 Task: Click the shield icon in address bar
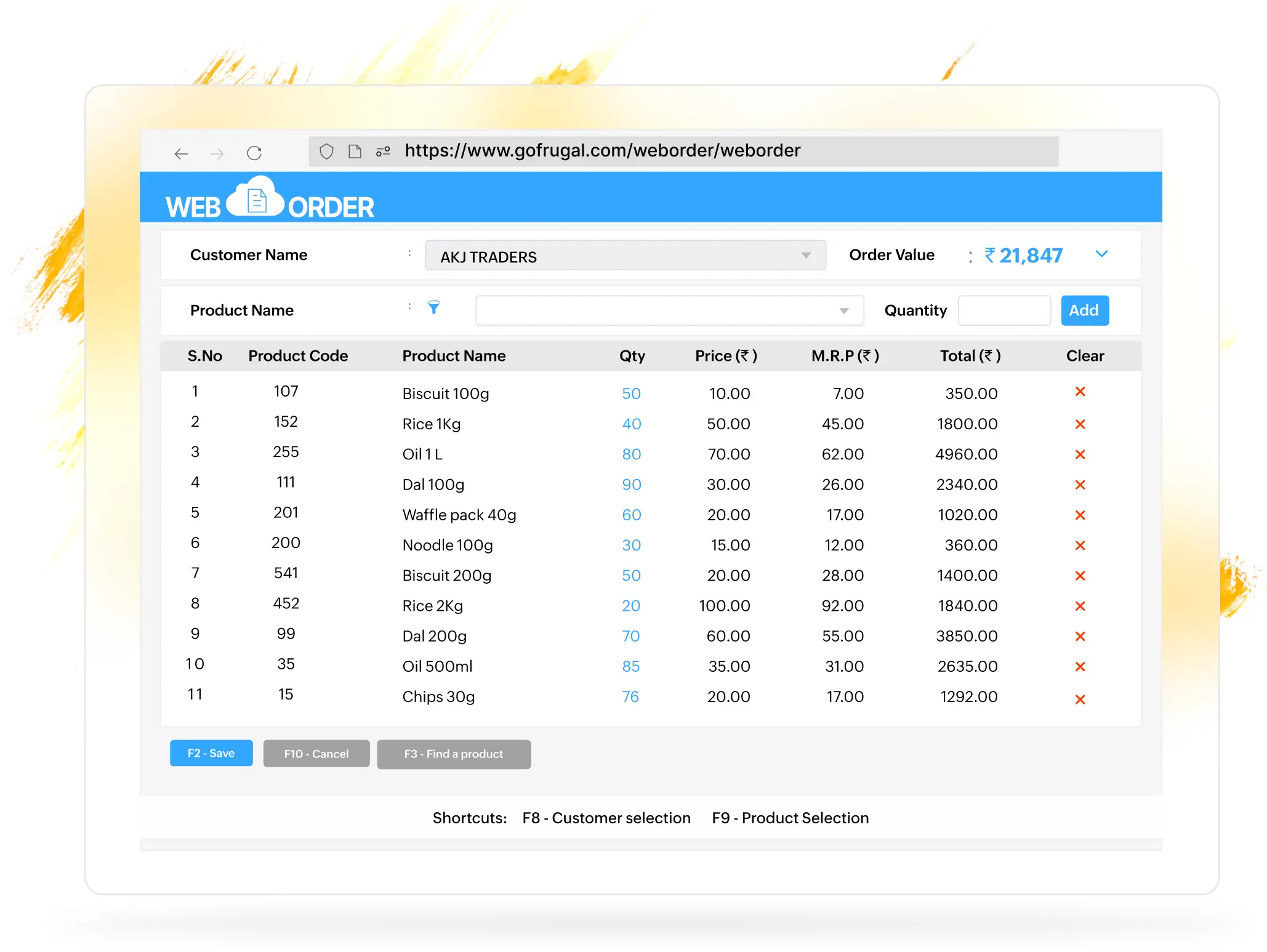[326, 151]
